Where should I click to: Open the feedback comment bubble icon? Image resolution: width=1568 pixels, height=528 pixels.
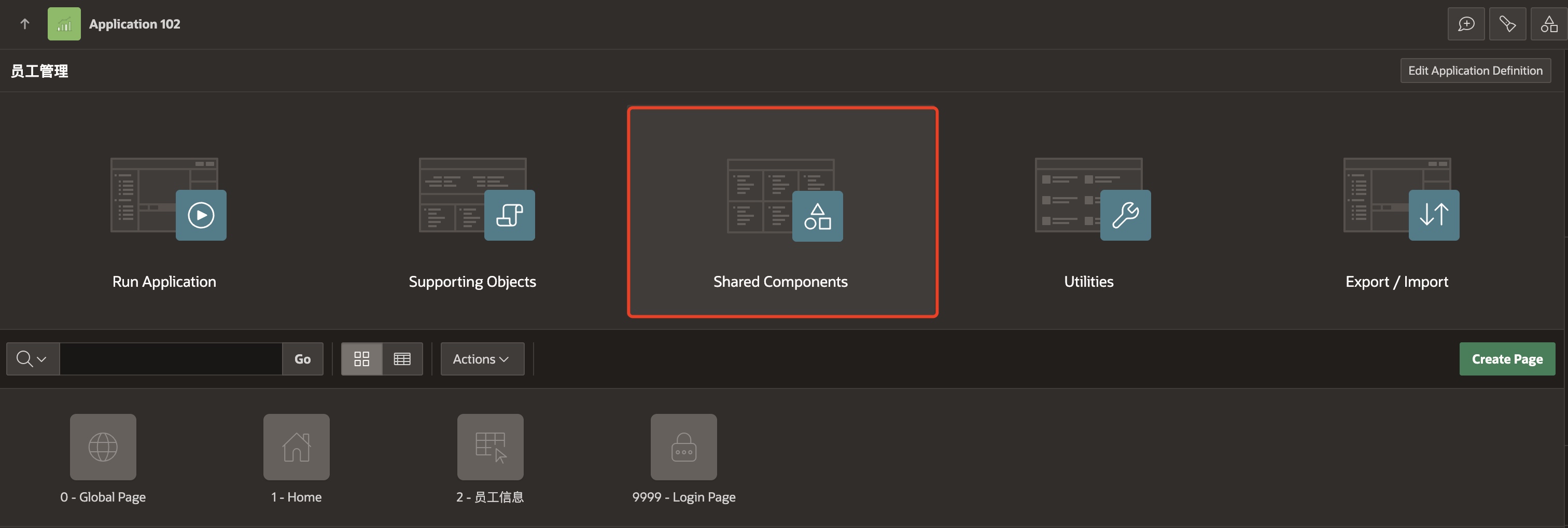[1466, 24]
